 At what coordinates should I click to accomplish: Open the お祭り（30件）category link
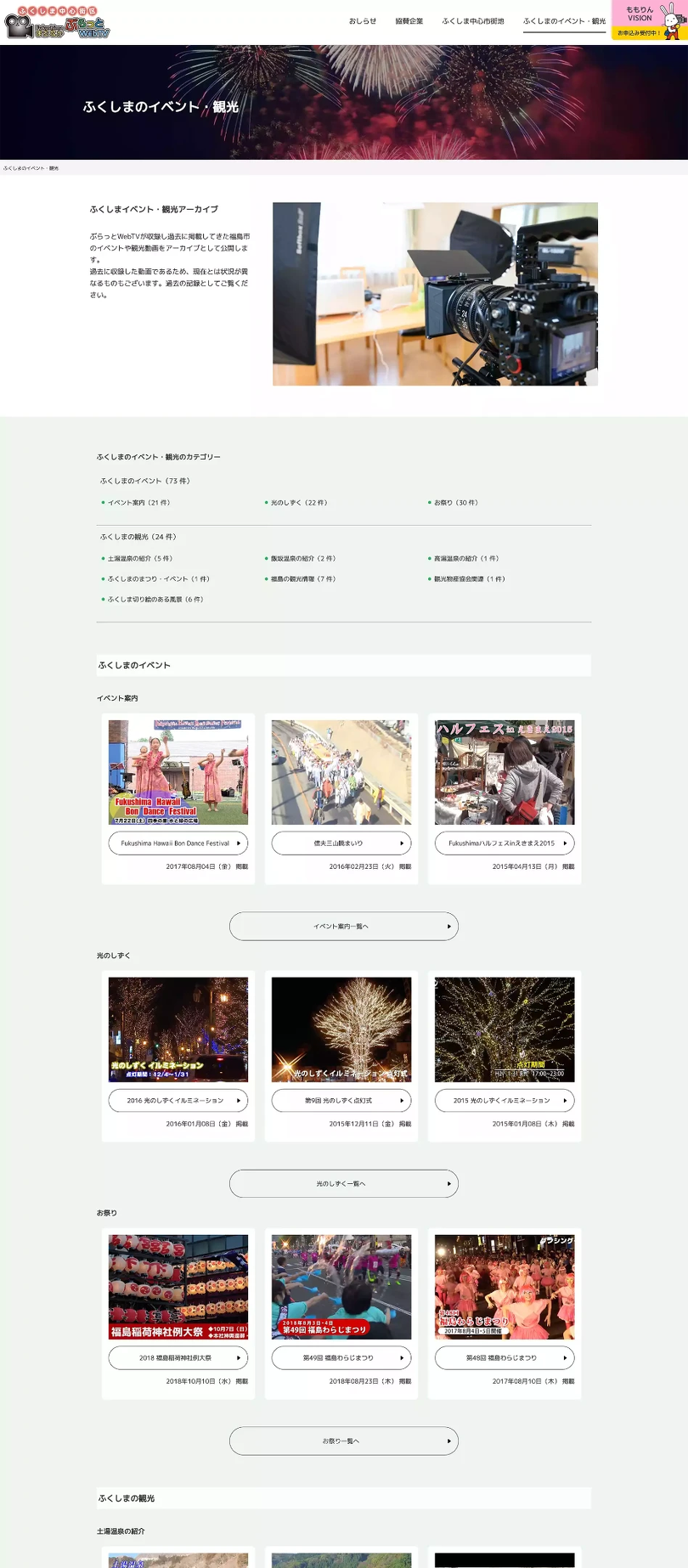(455, 503)
